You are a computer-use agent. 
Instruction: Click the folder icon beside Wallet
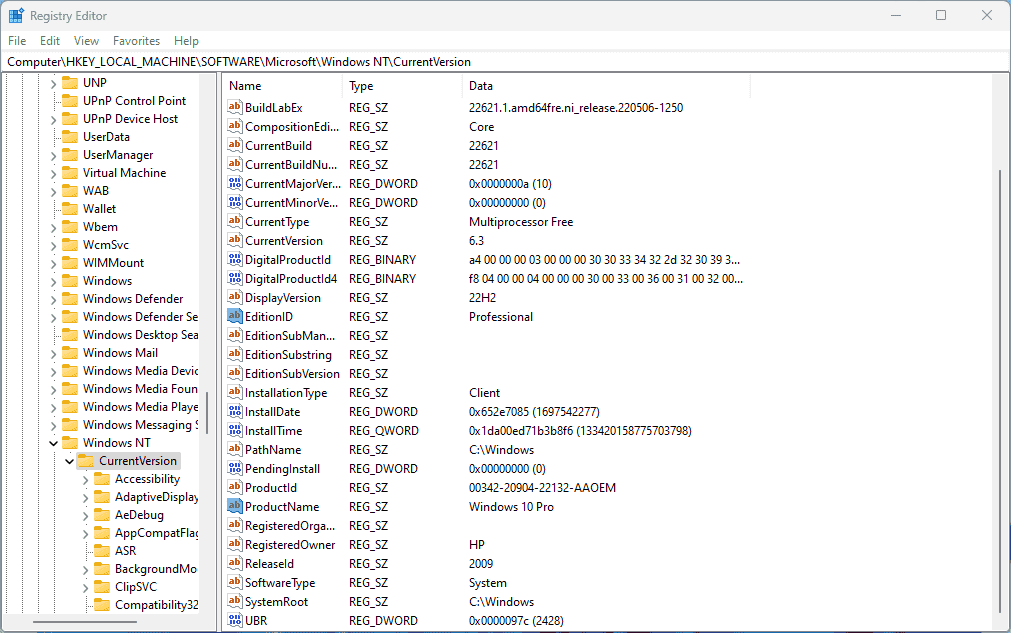pos(70,208)
